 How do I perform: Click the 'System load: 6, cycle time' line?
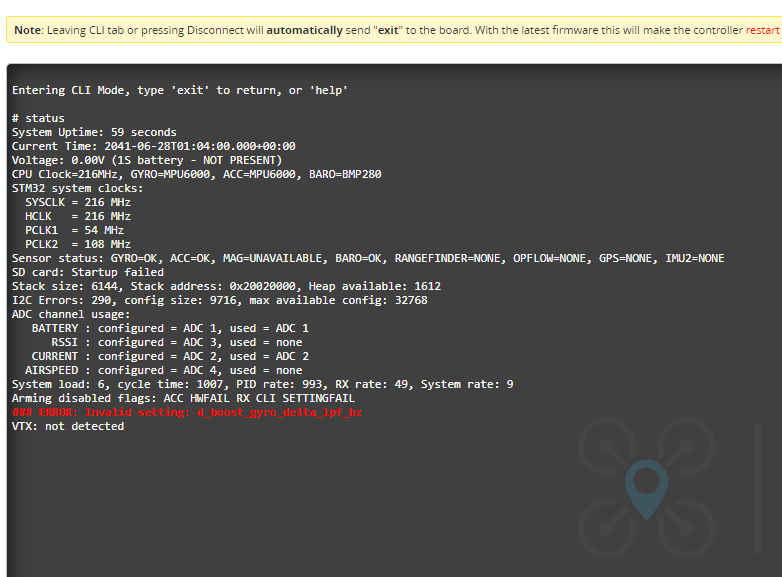click(263, 384)
